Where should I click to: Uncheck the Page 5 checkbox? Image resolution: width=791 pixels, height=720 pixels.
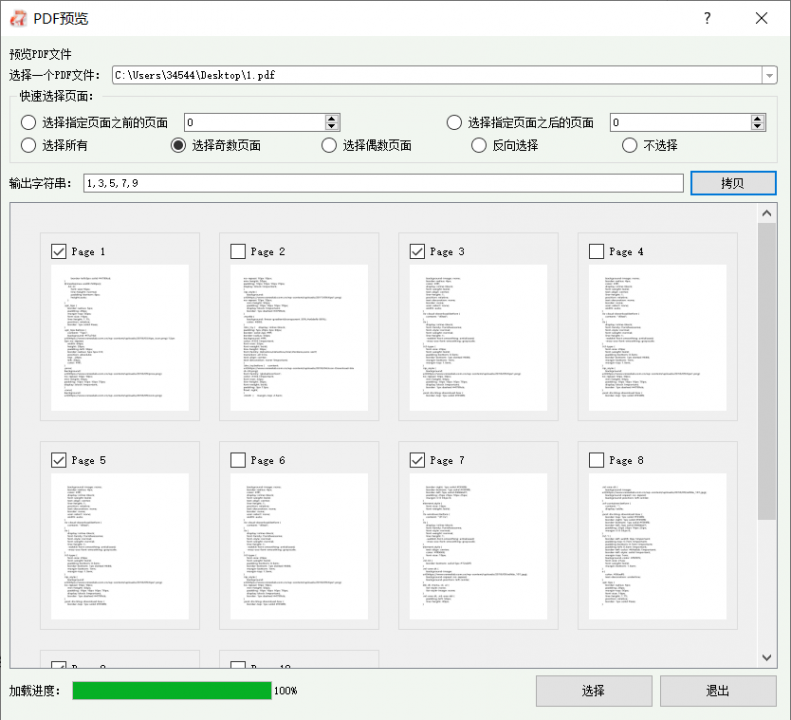(x=59, y=460)
